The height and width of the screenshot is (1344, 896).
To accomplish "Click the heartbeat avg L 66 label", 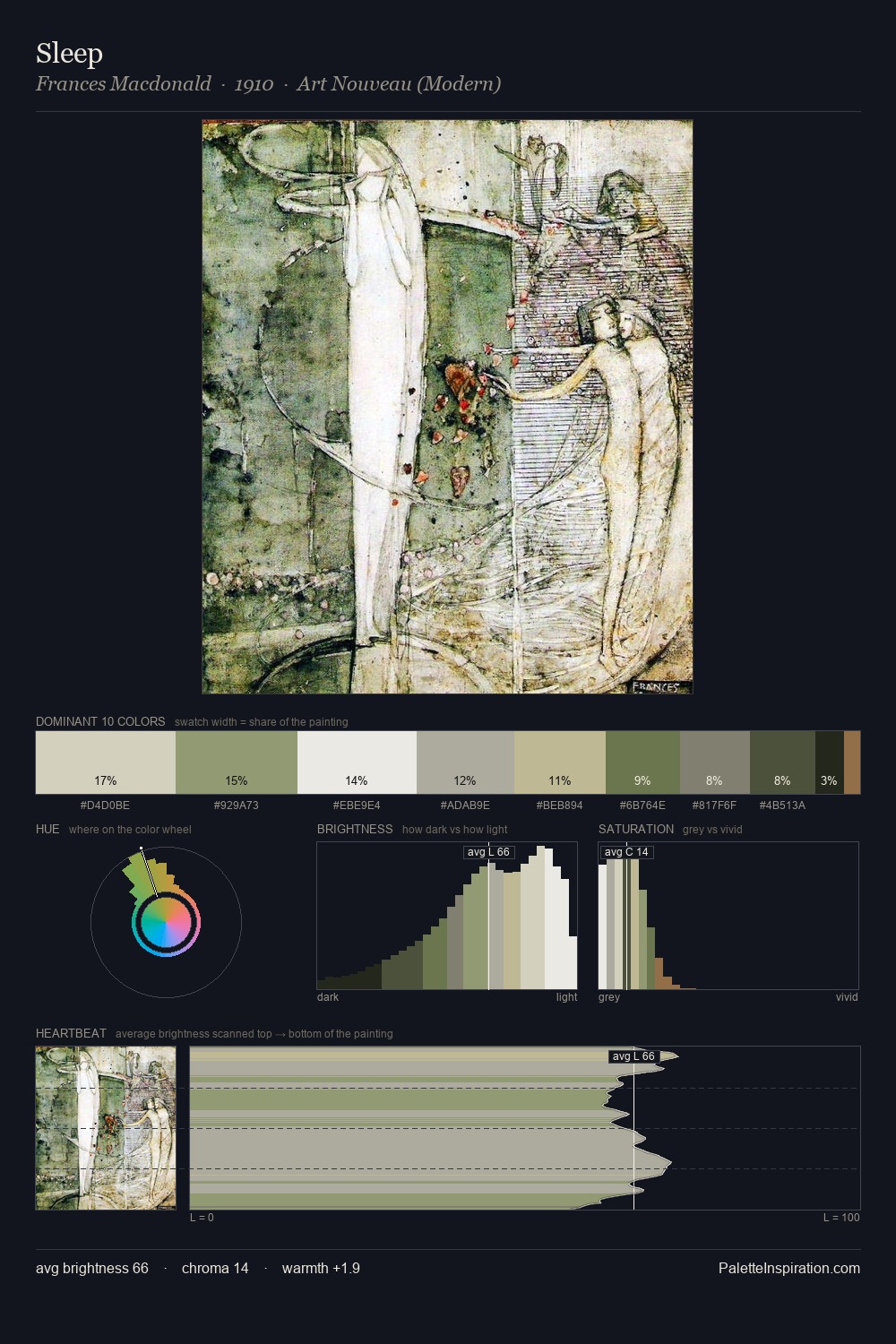I will 633,1056.
